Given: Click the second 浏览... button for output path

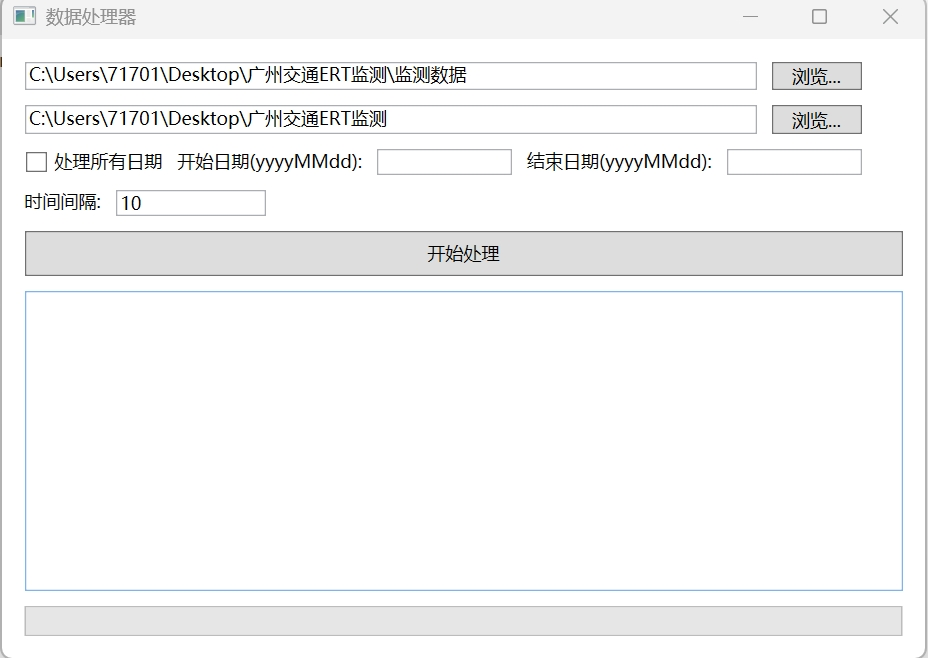Looking at the screenshot, I should coord(815,119).
